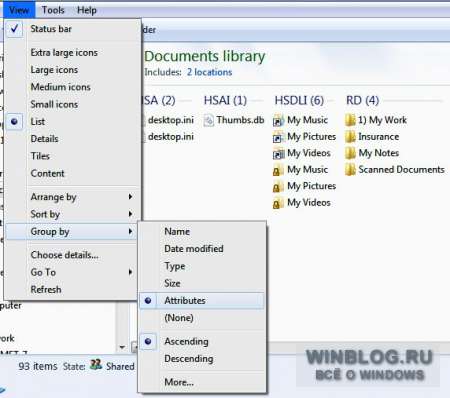The width and height of the screenshot is (450, 398).
Task: Group by Date modified
Action: [202, 249]
